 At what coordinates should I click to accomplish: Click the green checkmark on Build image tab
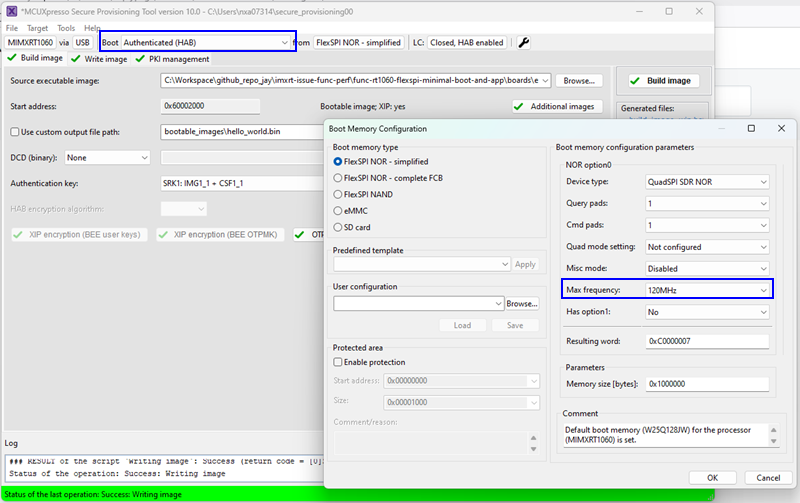pos(11,59)
